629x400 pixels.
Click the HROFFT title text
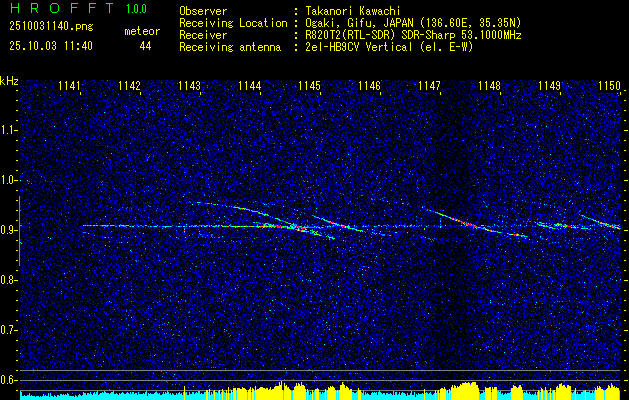point(62,8)
